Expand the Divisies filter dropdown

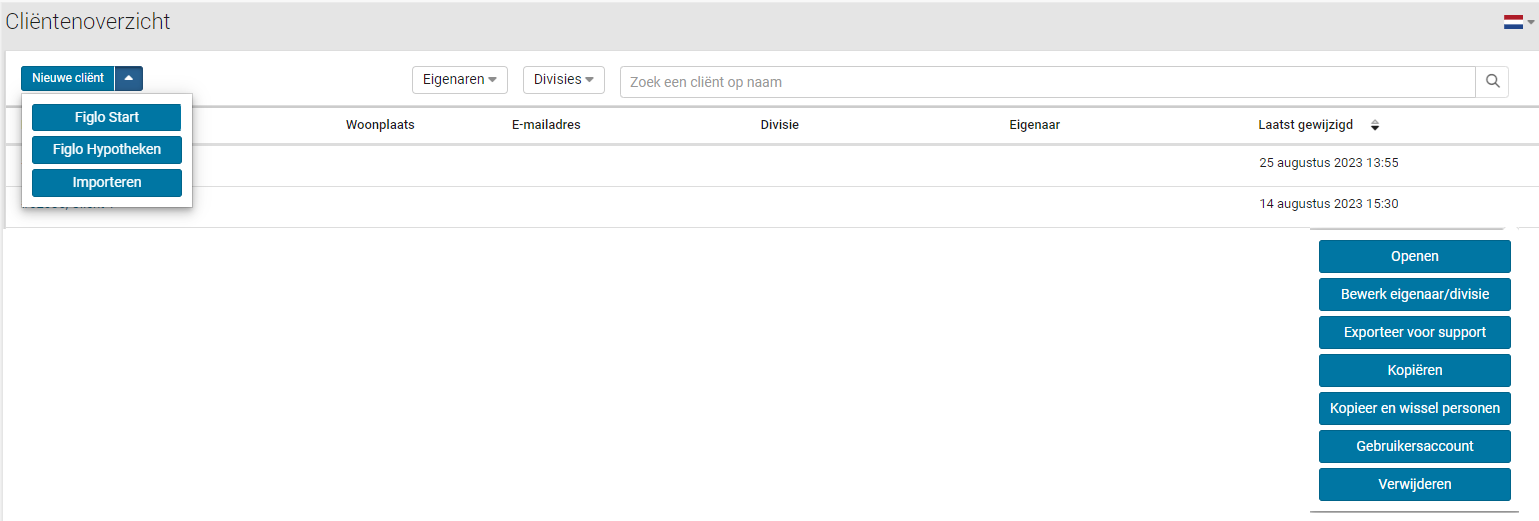click(x=563, y=80)
